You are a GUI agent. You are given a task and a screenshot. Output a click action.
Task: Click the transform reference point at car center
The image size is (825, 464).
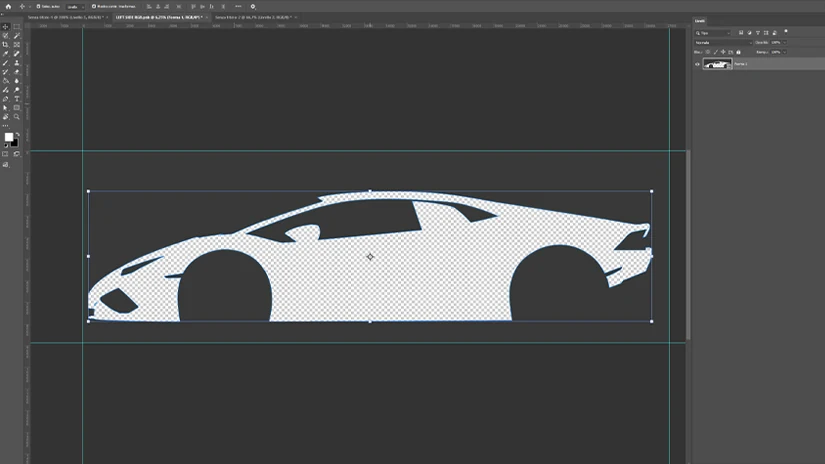[370, 257]
